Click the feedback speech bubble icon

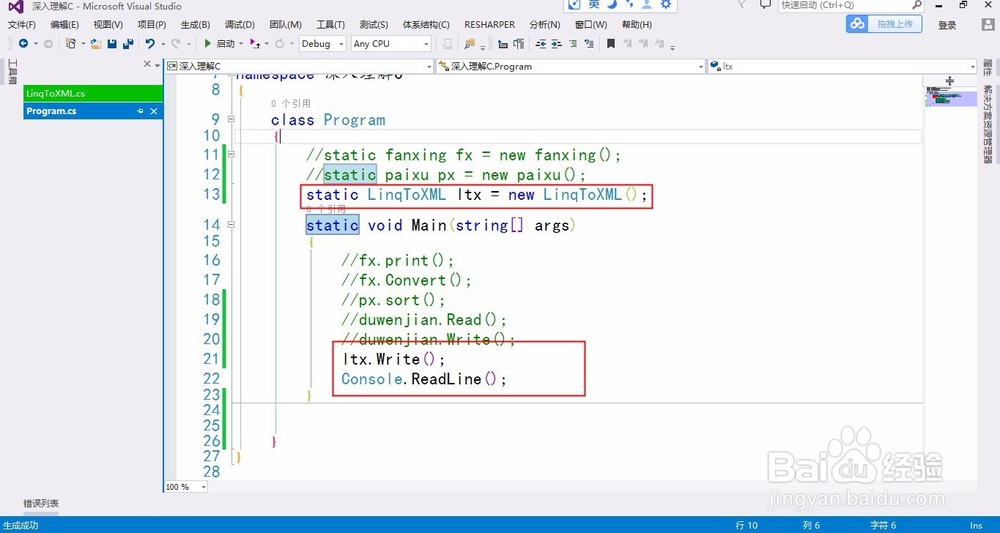pos(765,5)
